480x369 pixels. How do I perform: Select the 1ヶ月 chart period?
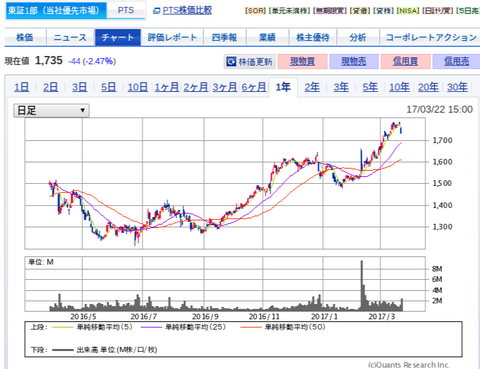(x=167, y=87)
